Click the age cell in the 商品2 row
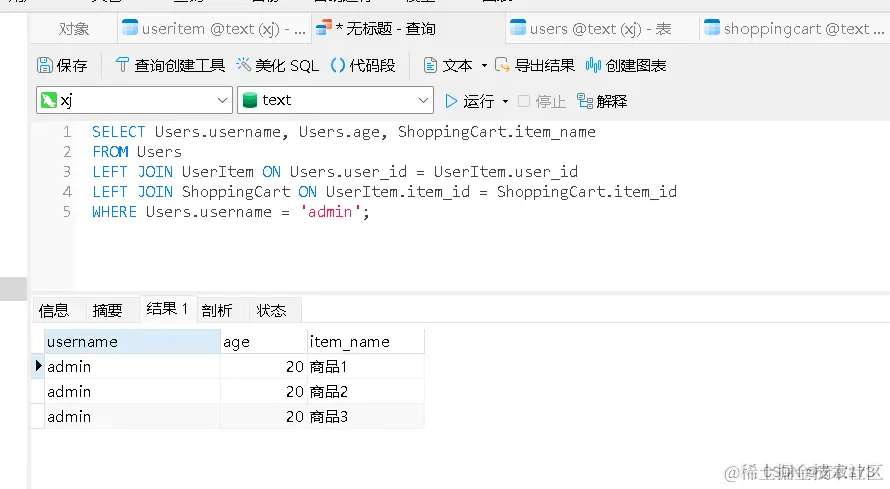Image resolution: width=890 pixels, height=489 pixels. (264, 391)
